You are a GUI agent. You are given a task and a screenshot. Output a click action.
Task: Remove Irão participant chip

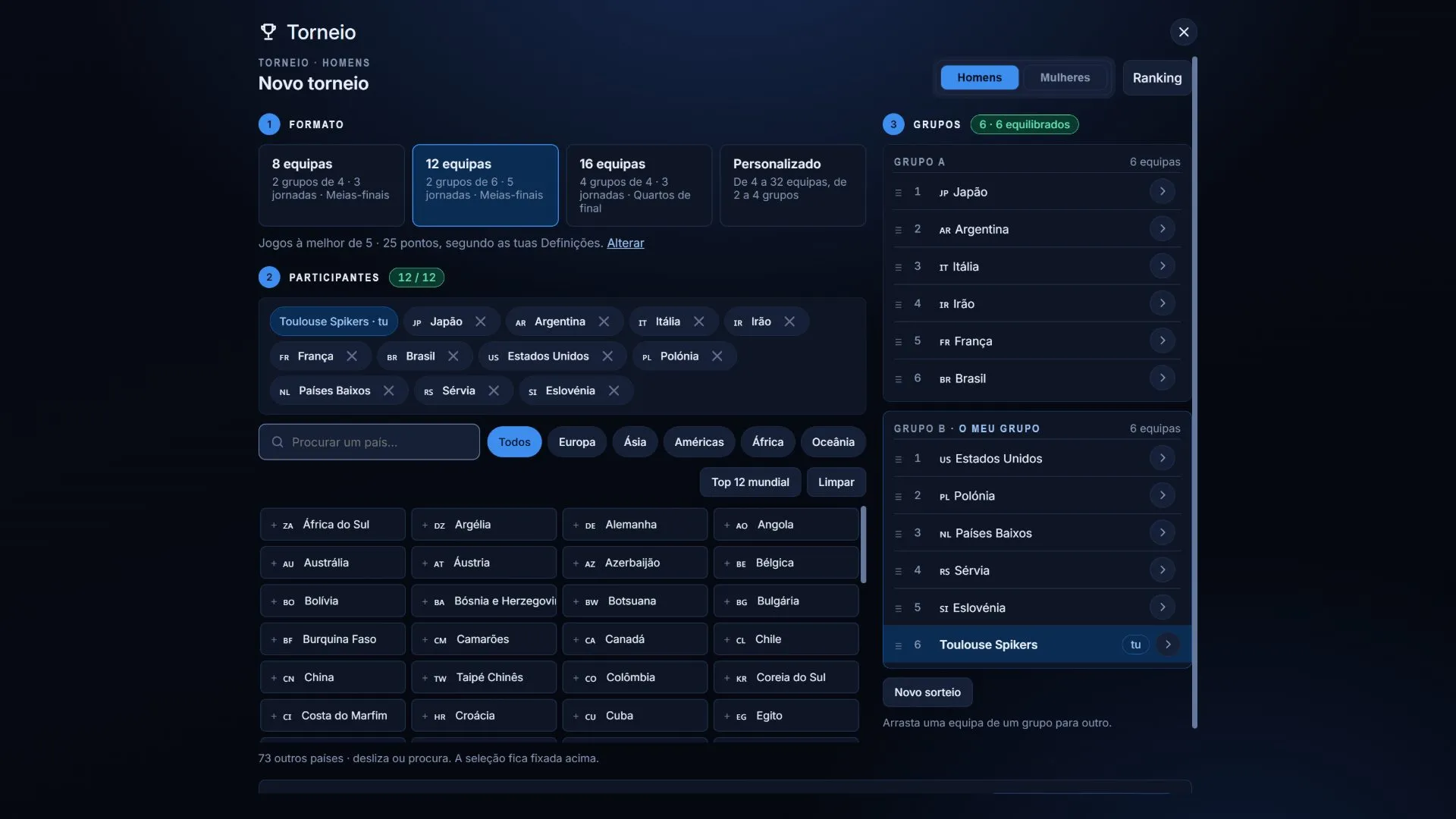point(789,322)
